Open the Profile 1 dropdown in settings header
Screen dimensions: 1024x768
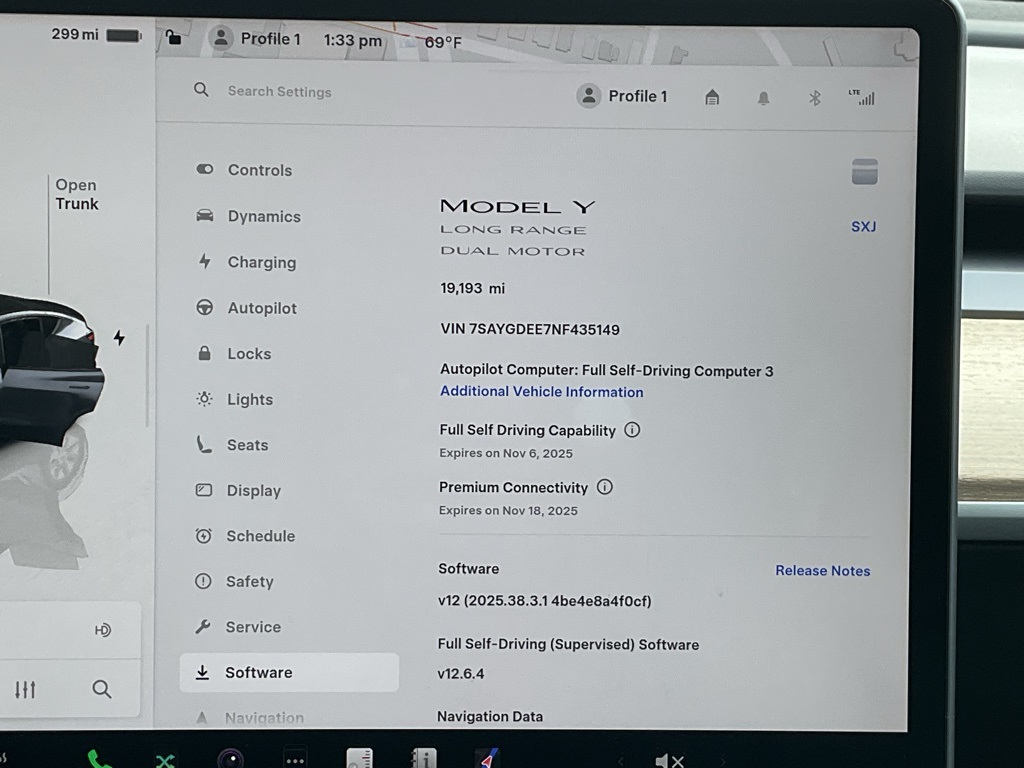[622, 96]
